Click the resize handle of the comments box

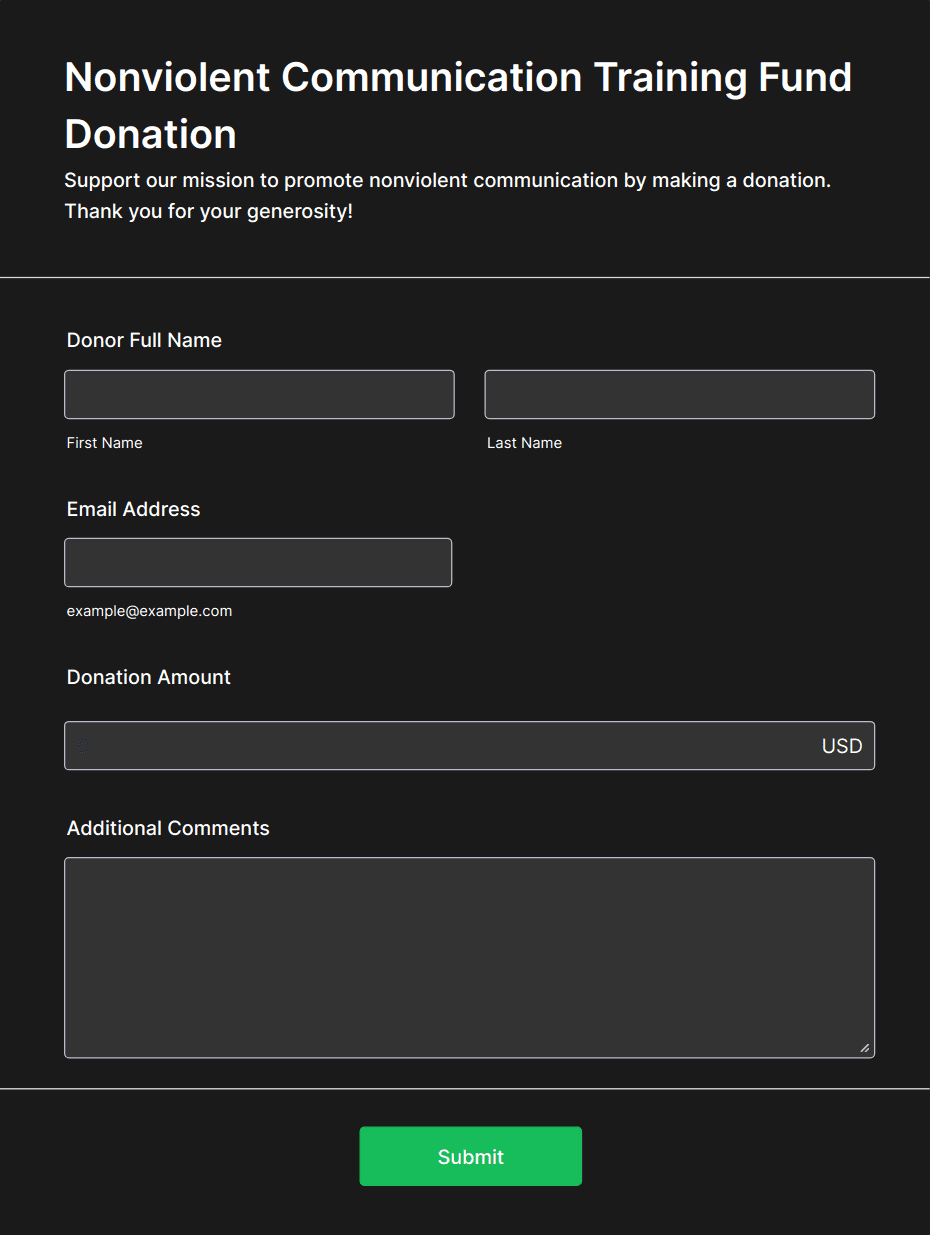click(x=864, y=1047)
